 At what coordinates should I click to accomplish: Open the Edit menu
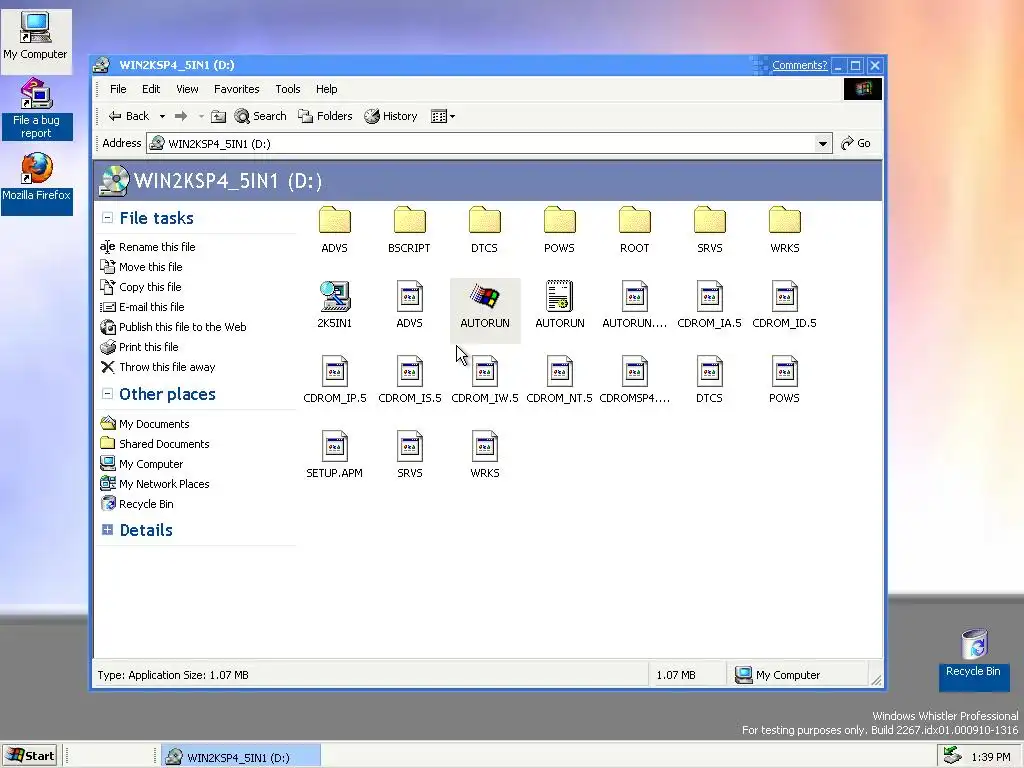(151, 89)
